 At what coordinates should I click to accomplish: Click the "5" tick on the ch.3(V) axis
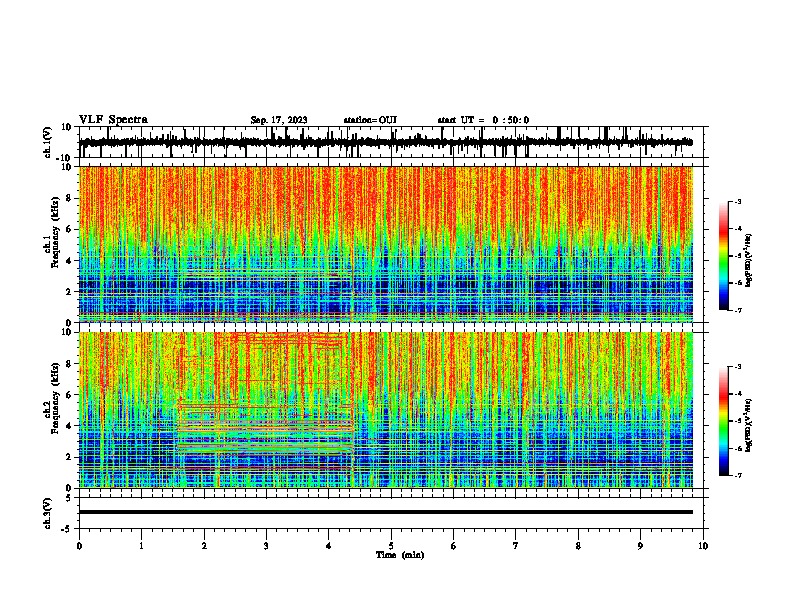click(70, 498)
